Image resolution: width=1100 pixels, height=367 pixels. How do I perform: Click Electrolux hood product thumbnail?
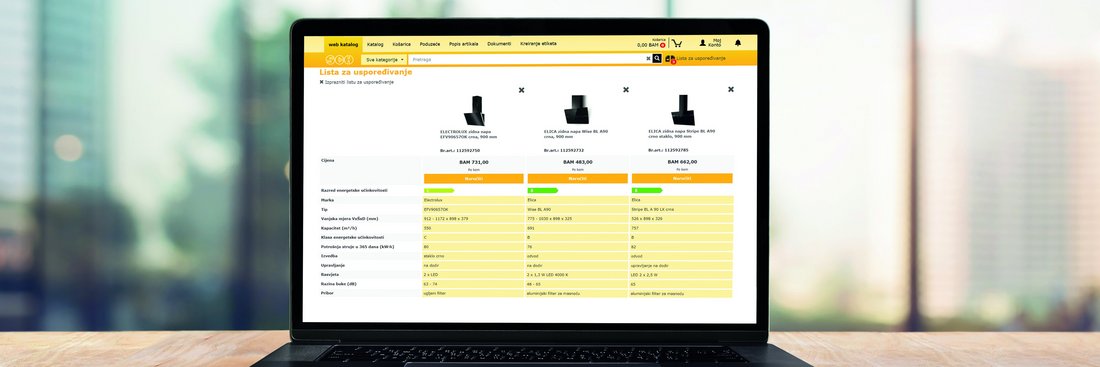click(x=474, y=110)
